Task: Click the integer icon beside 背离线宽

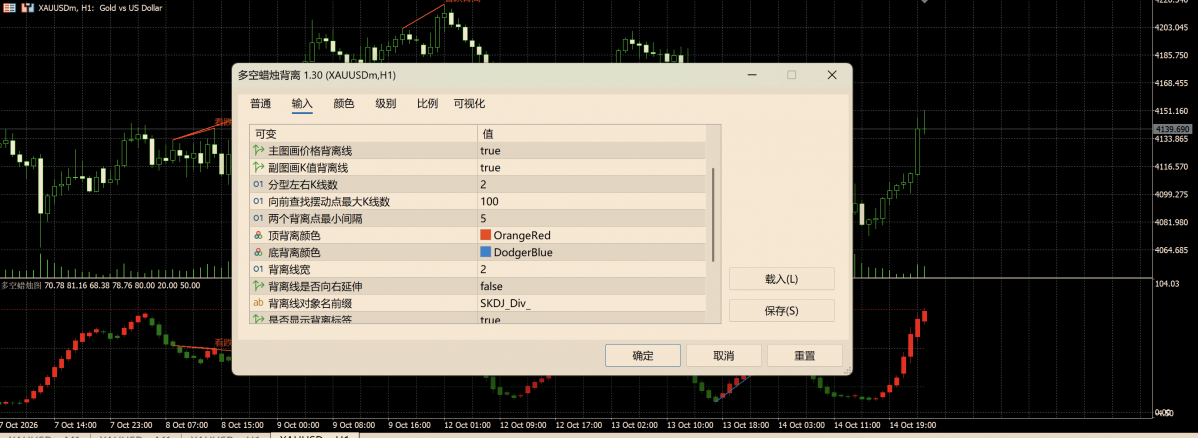Action: coord(257,269)
